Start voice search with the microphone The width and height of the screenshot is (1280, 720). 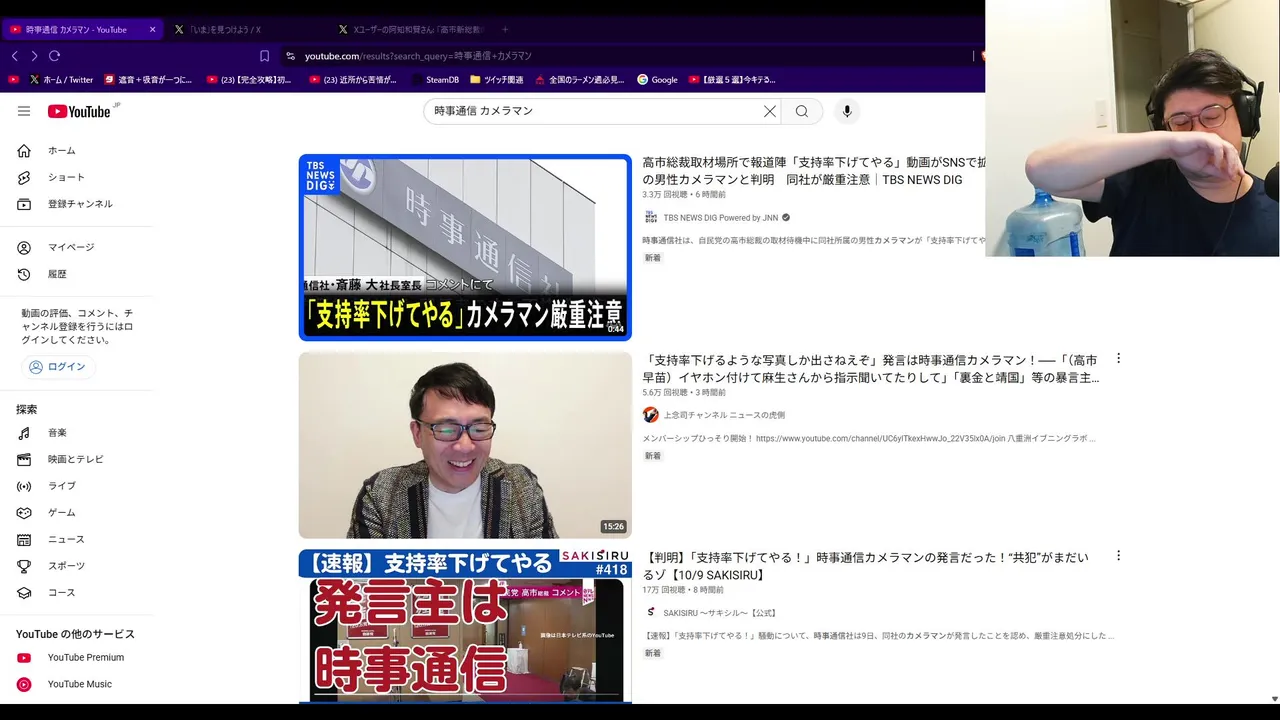pos(847,111)
